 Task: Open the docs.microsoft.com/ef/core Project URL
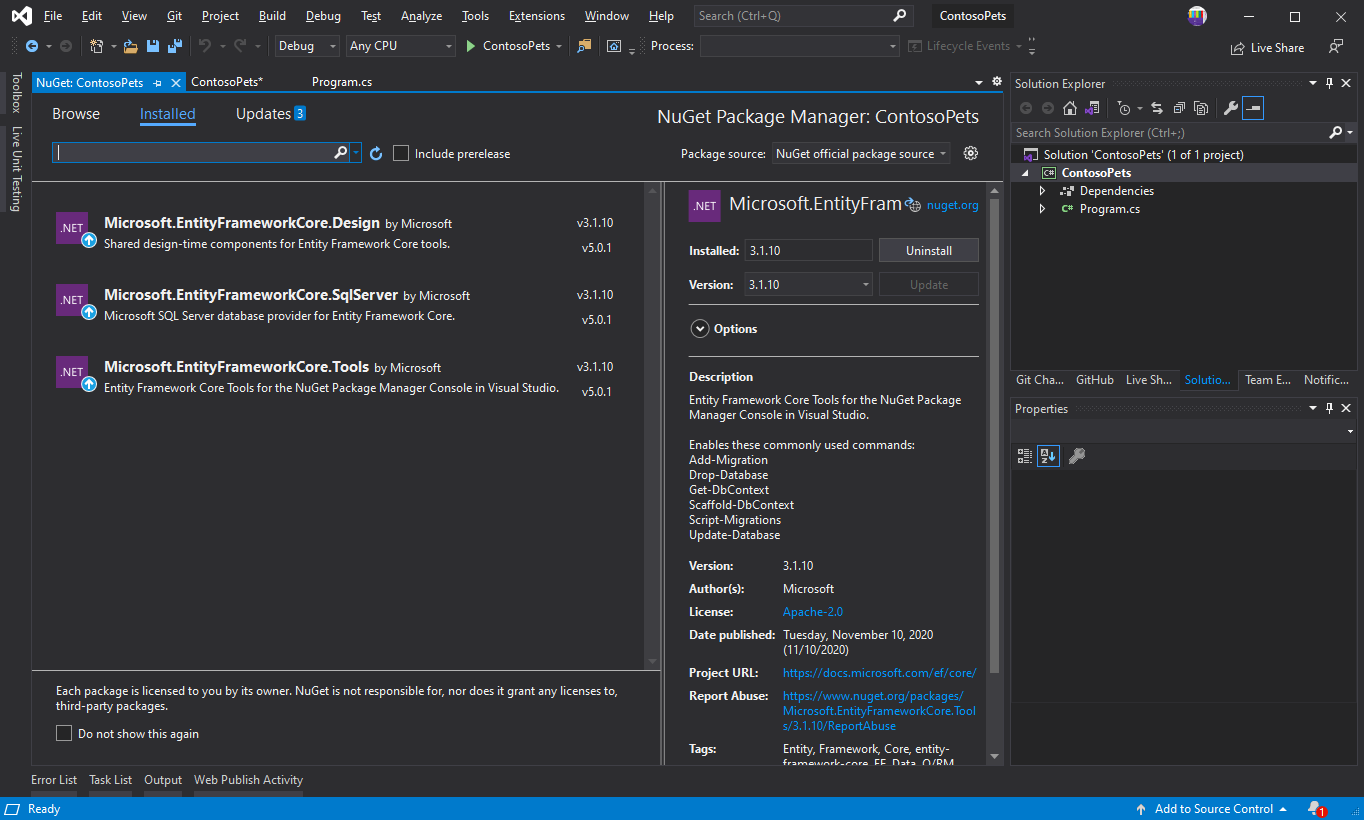point(879,673)
